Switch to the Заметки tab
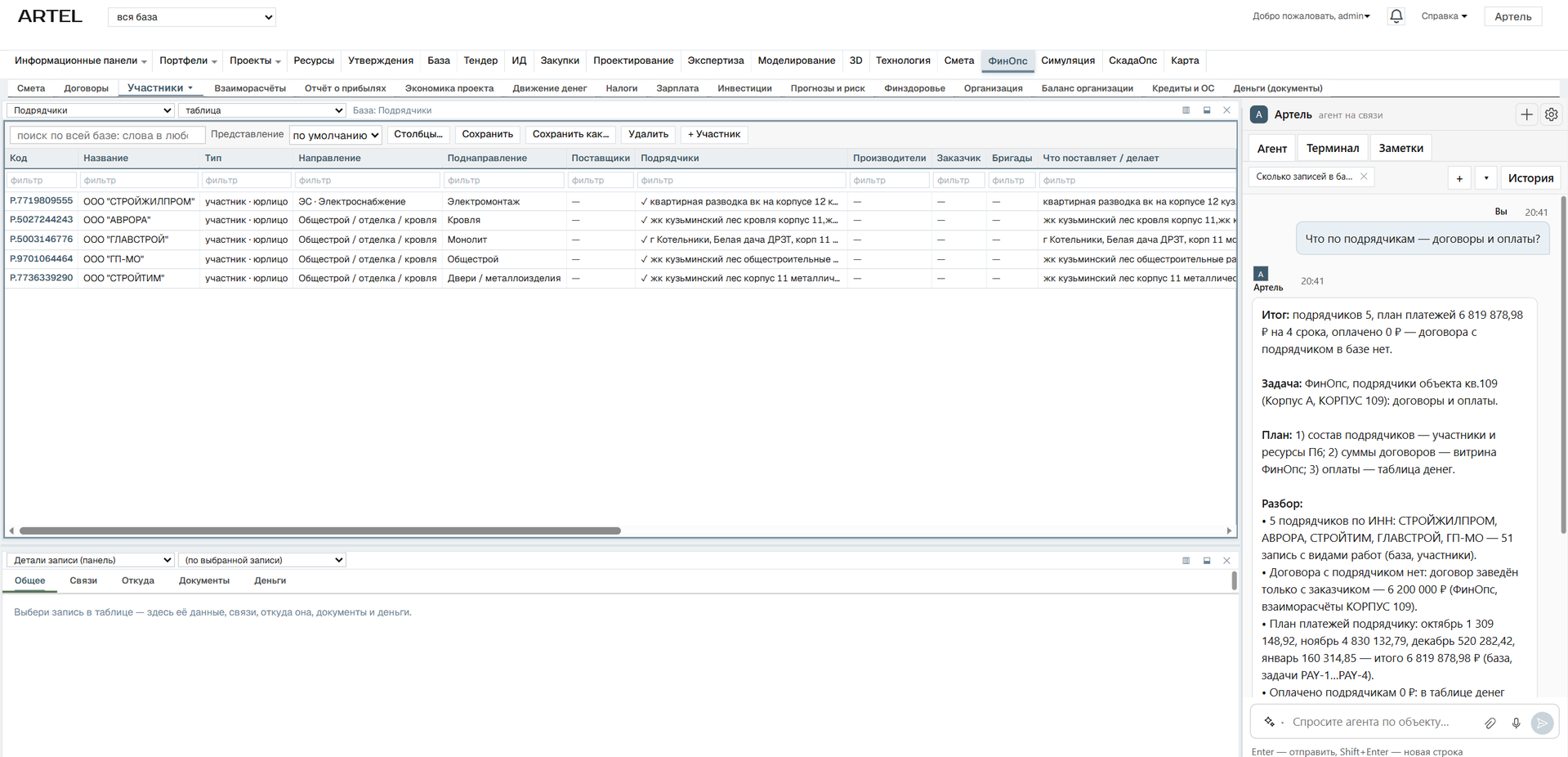The image size is (1568, 757). pos(1400,148)
